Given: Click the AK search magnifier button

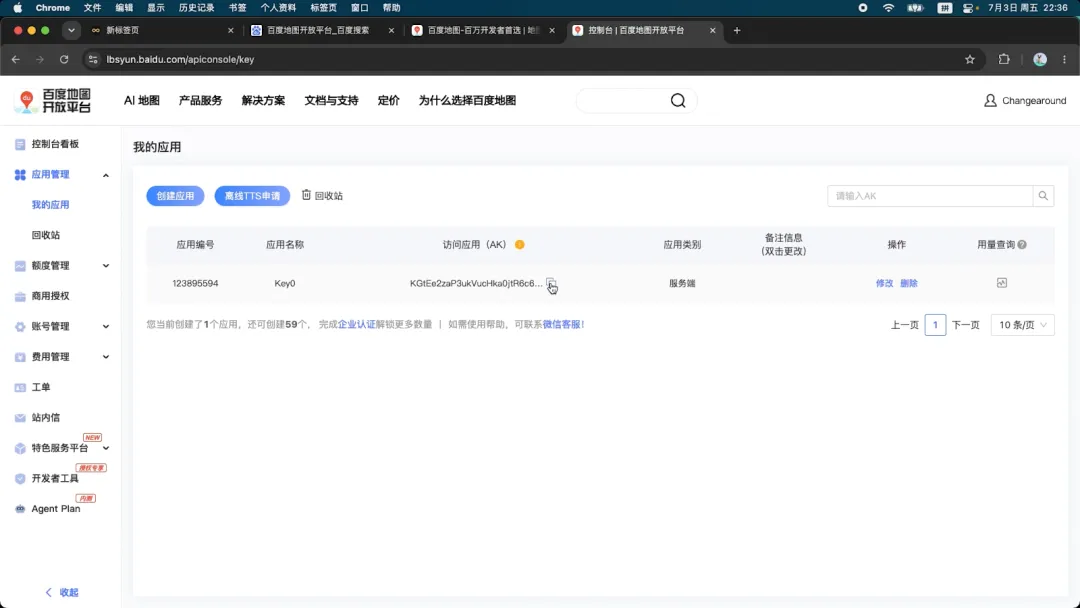Looking at the screenshot, I should 1043,196.
